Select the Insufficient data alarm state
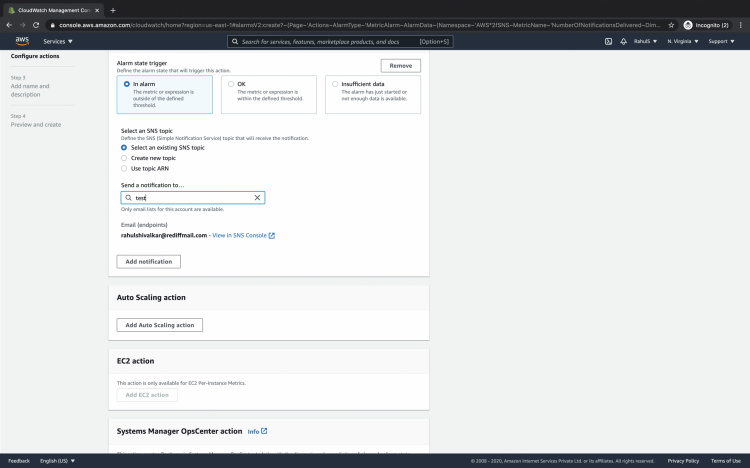This screenshot has width=750, height=468. [x=335, y=84]
